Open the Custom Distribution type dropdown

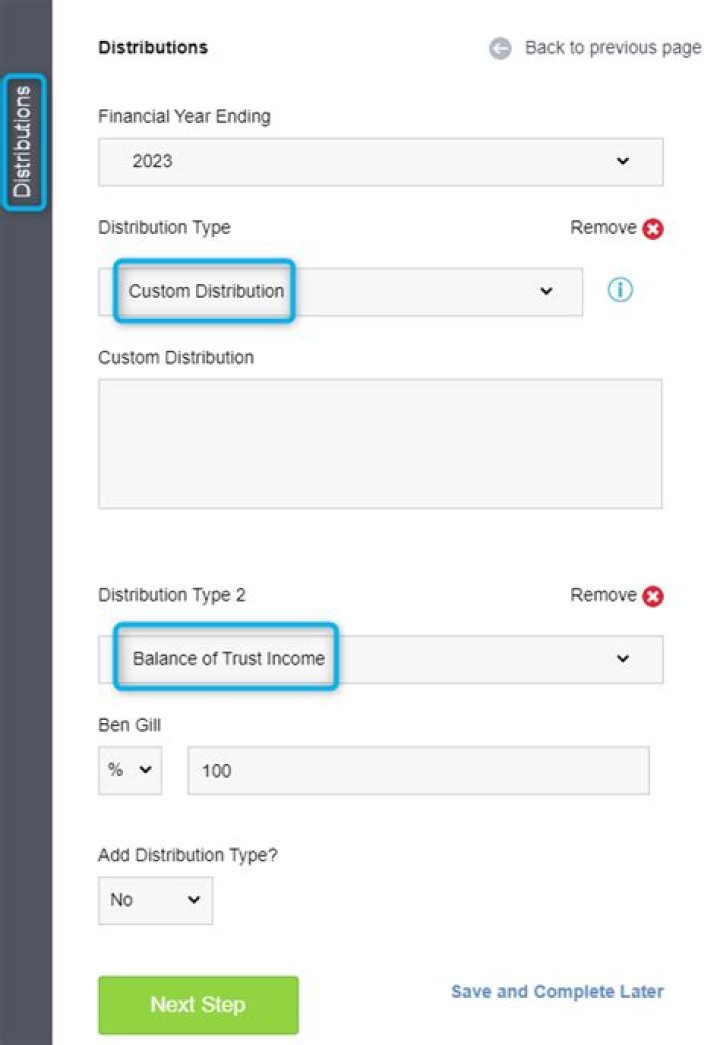(x=340, y=292)
